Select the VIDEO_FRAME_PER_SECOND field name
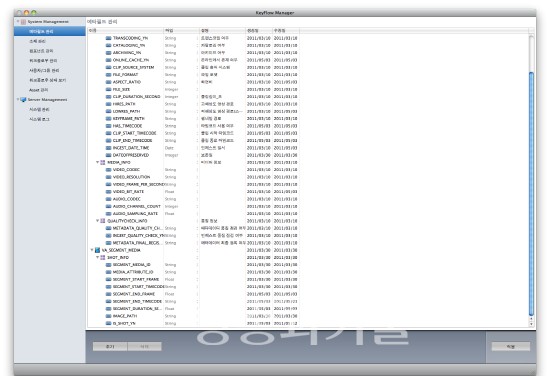Screen dimensions: 550x376 click(139, 184)
